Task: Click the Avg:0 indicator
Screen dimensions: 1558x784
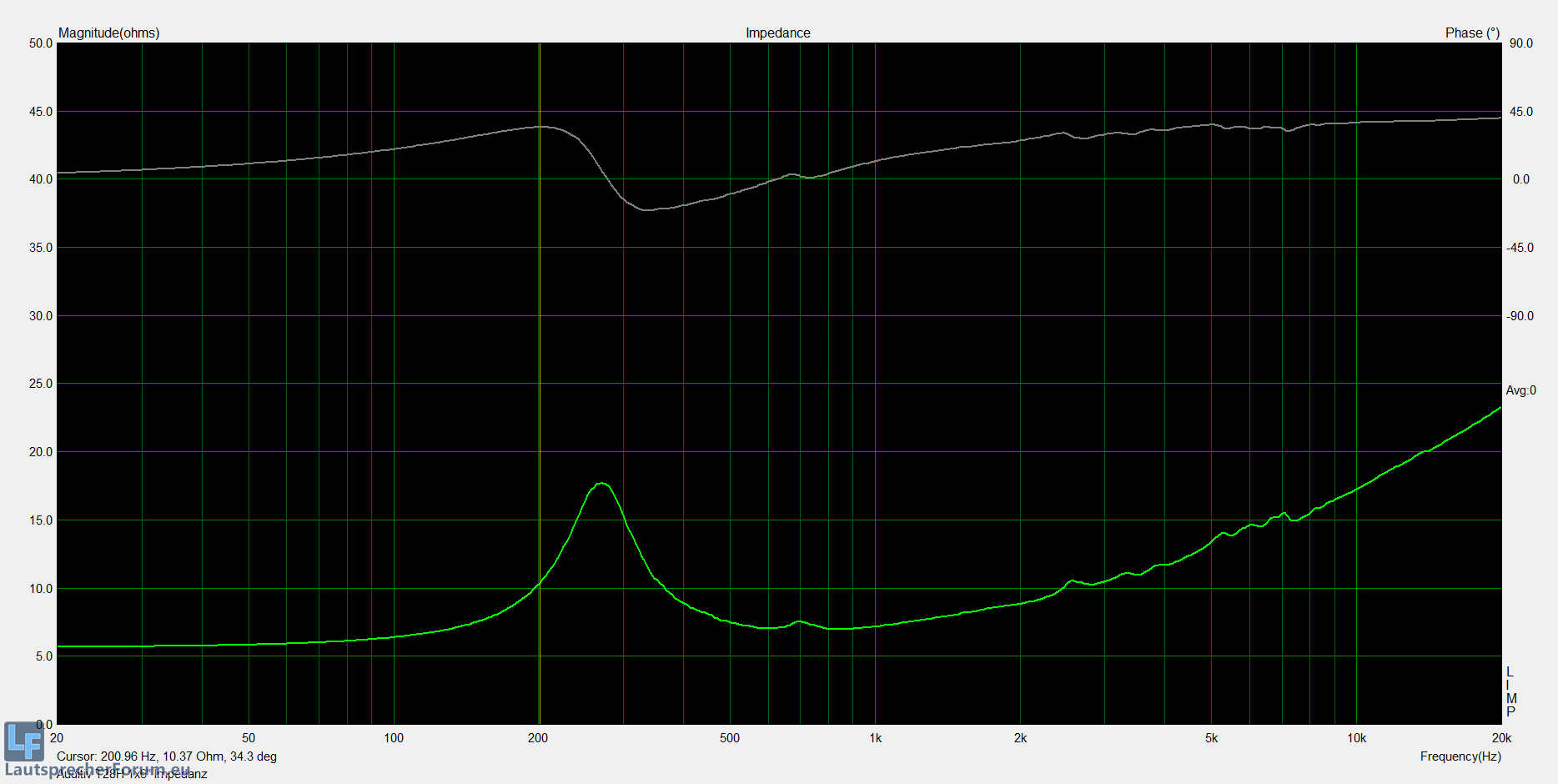Action: (x=1520, y=390)
